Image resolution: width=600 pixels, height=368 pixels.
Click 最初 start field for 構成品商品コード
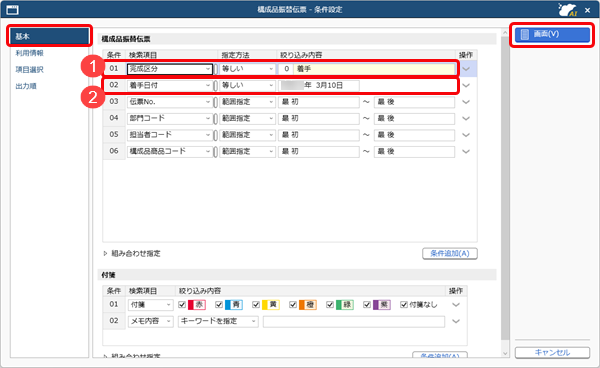point(319,151)
